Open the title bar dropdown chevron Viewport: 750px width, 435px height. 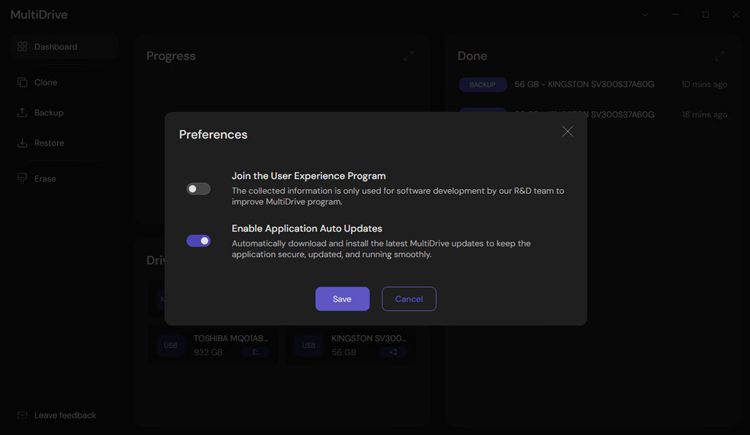coord(645,15)
